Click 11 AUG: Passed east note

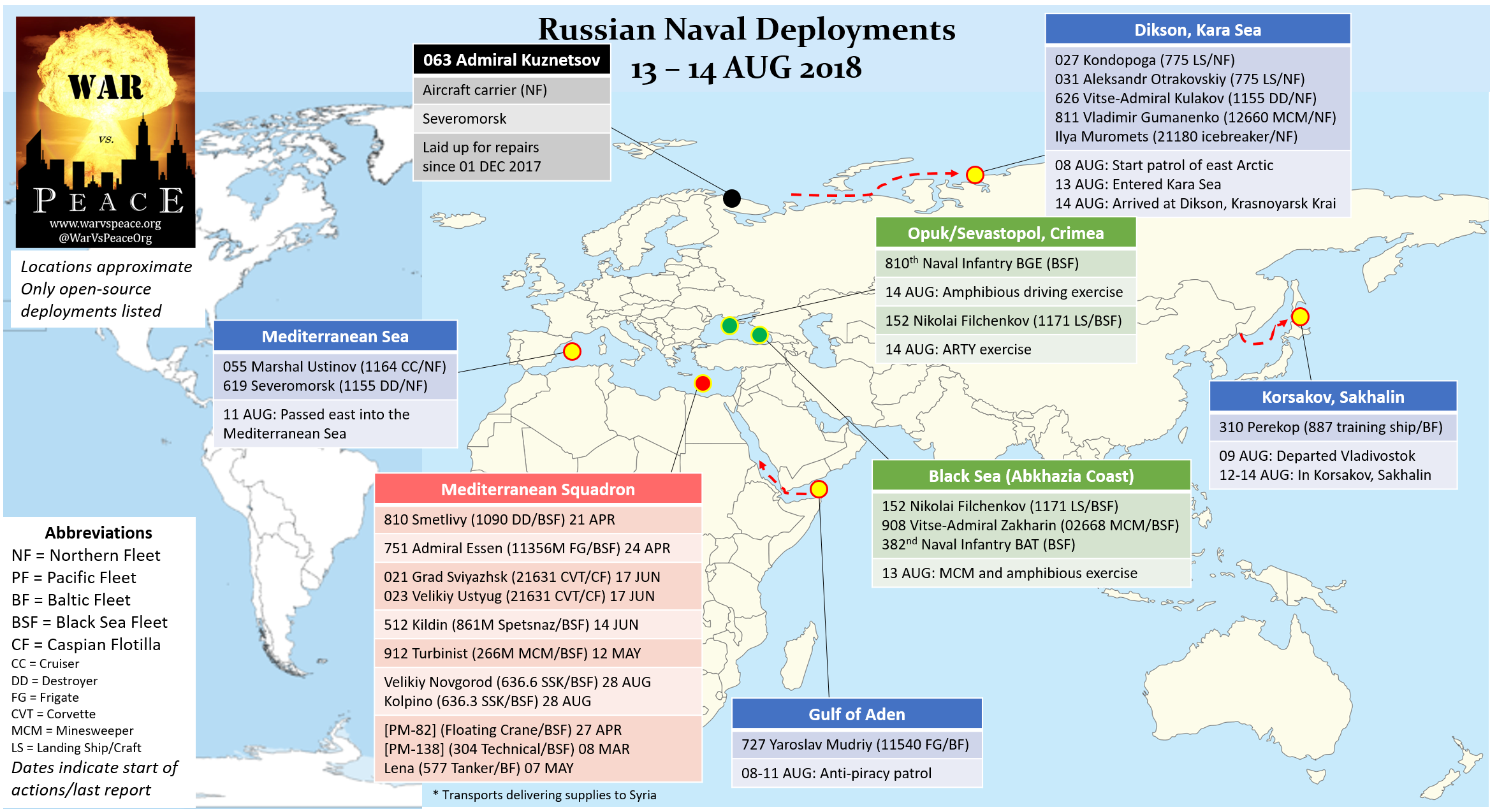335,424
